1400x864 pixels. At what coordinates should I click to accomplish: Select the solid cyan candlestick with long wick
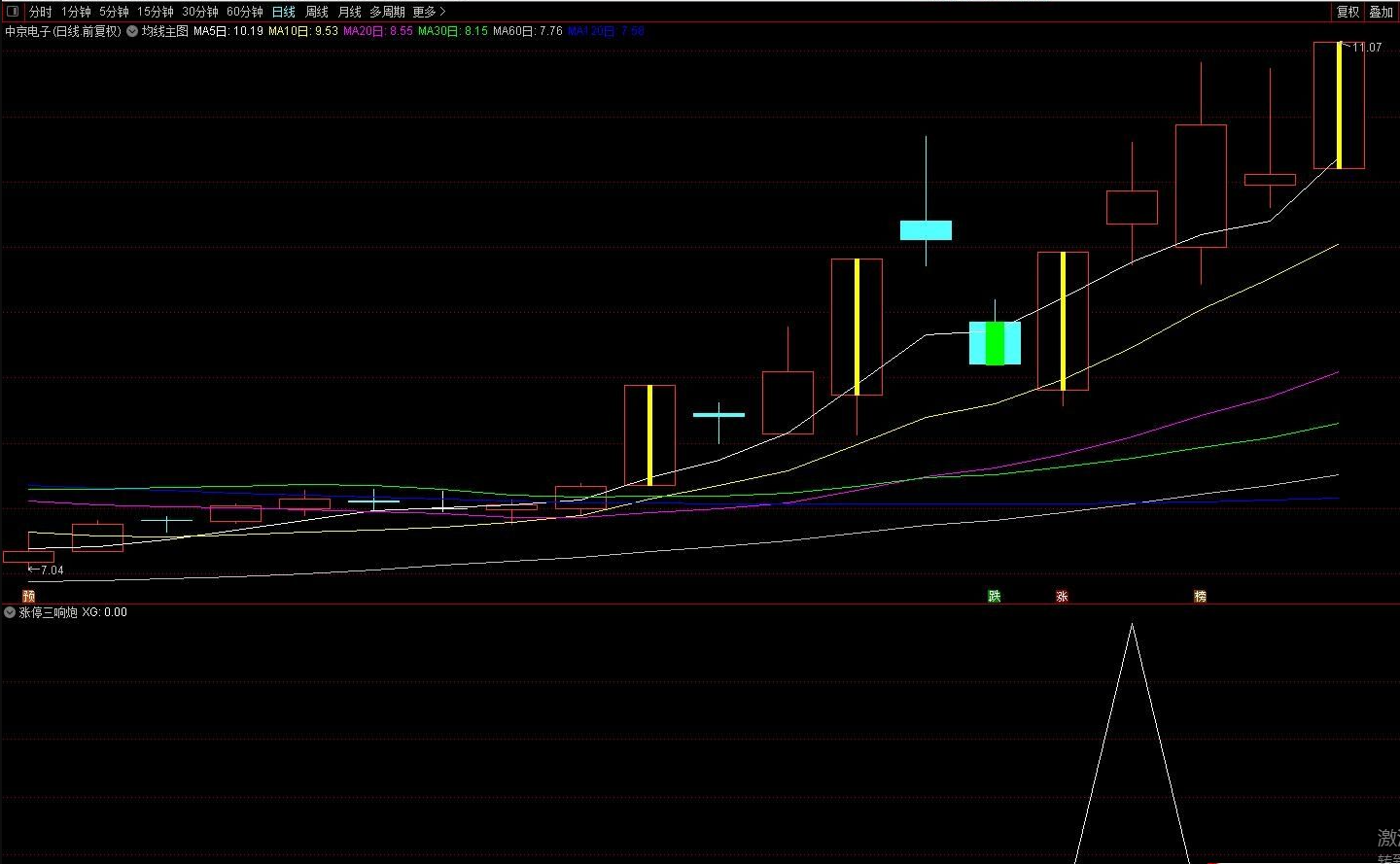click(x=926, y=230)
